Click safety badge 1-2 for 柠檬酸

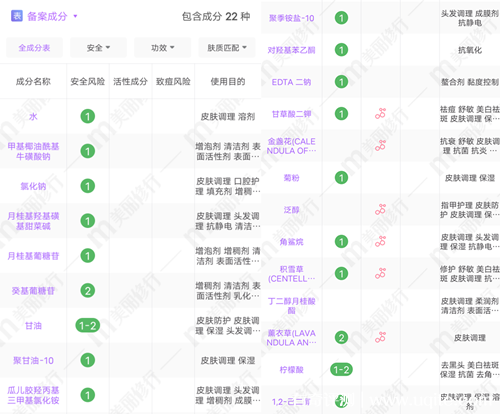coord(341,370)
